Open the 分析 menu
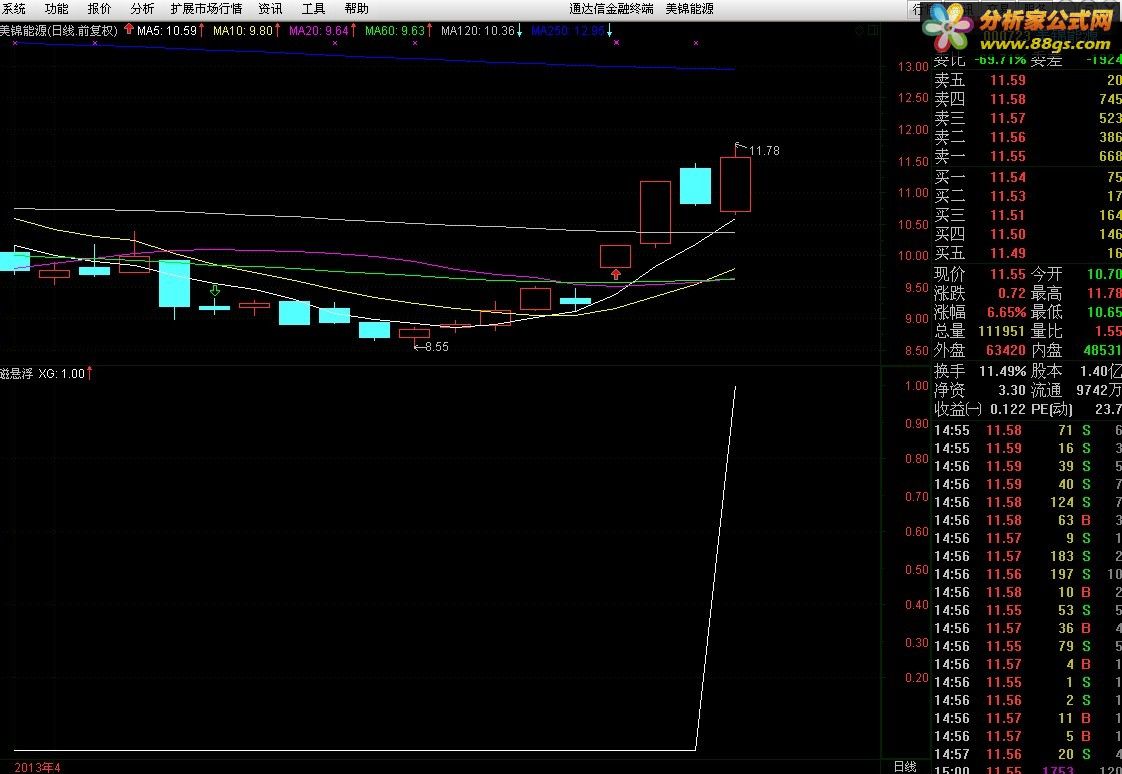 (142, 9)
